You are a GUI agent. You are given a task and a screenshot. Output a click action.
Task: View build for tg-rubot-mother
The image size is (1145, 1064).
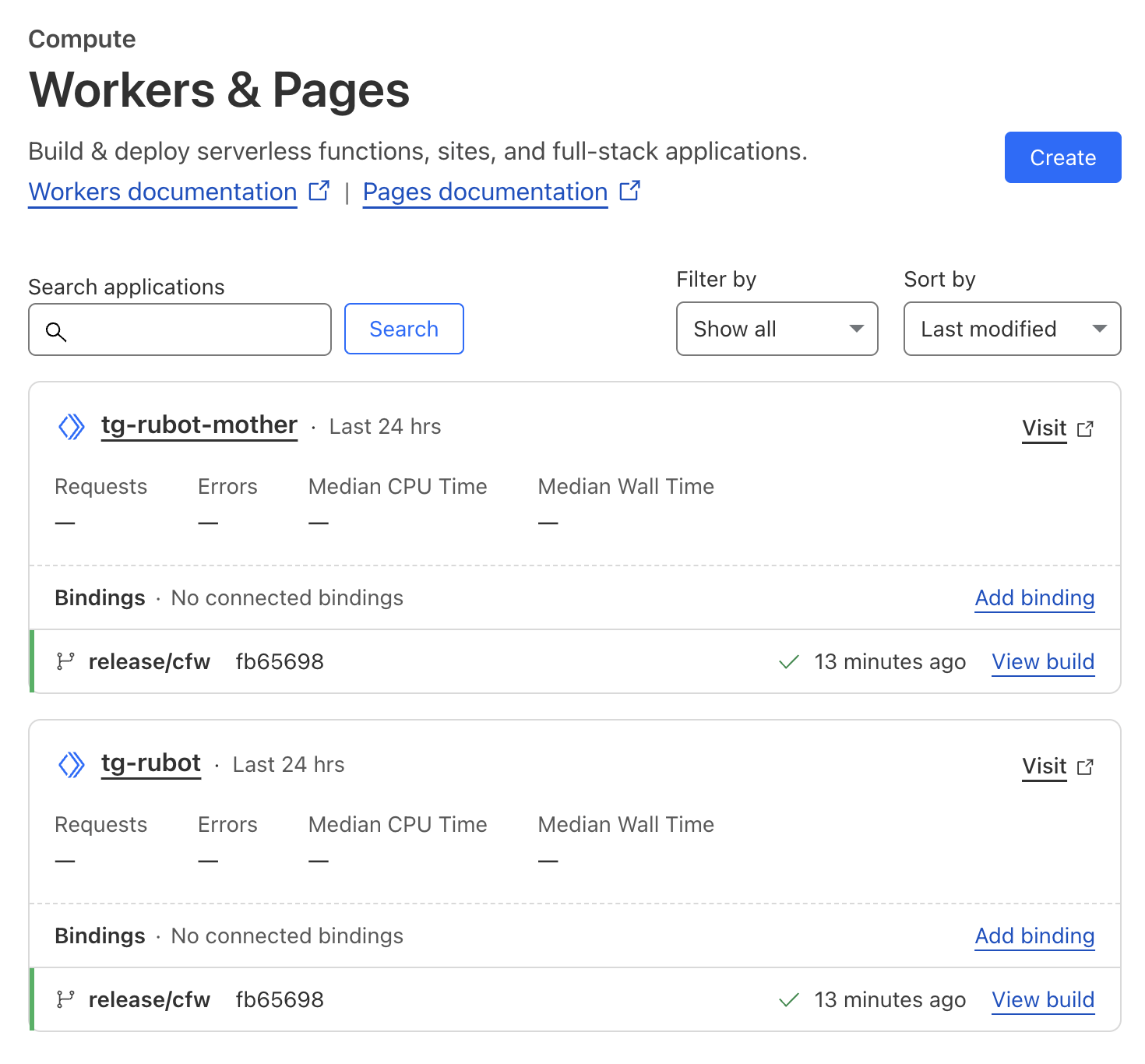(1043, 662)
